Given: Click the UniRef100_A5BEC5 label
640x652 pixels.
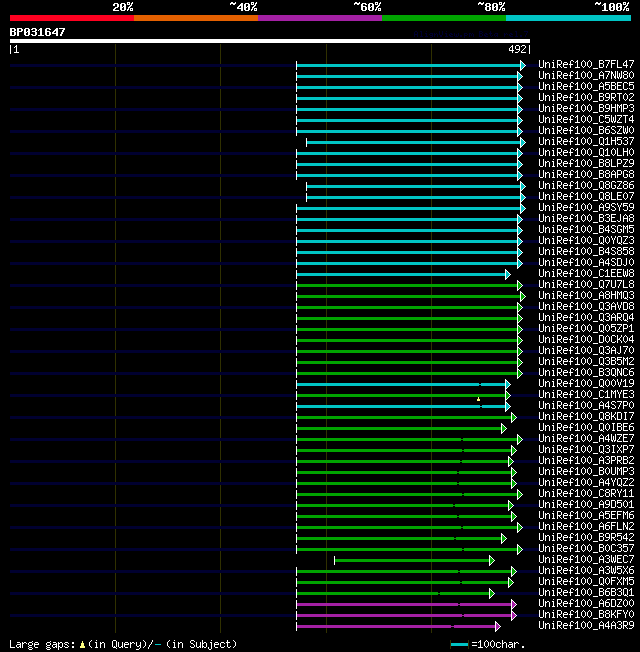Looking at the screenshot, I should click(586, 86).
